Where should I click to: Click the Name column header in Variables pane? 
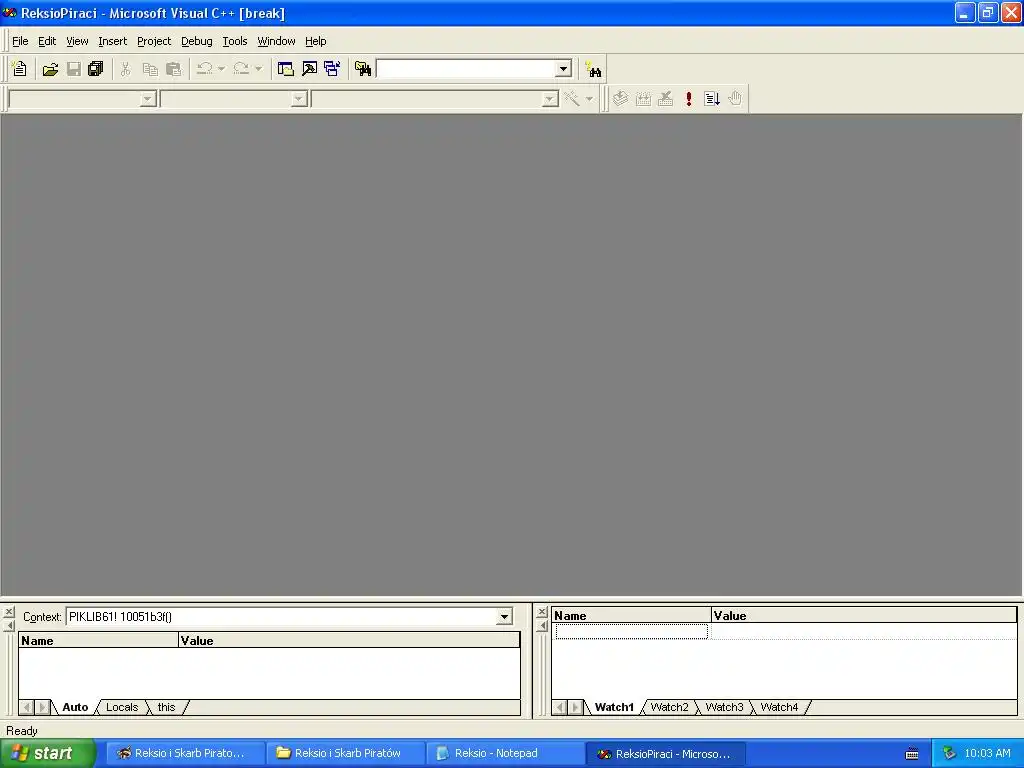tap(98, 641)
